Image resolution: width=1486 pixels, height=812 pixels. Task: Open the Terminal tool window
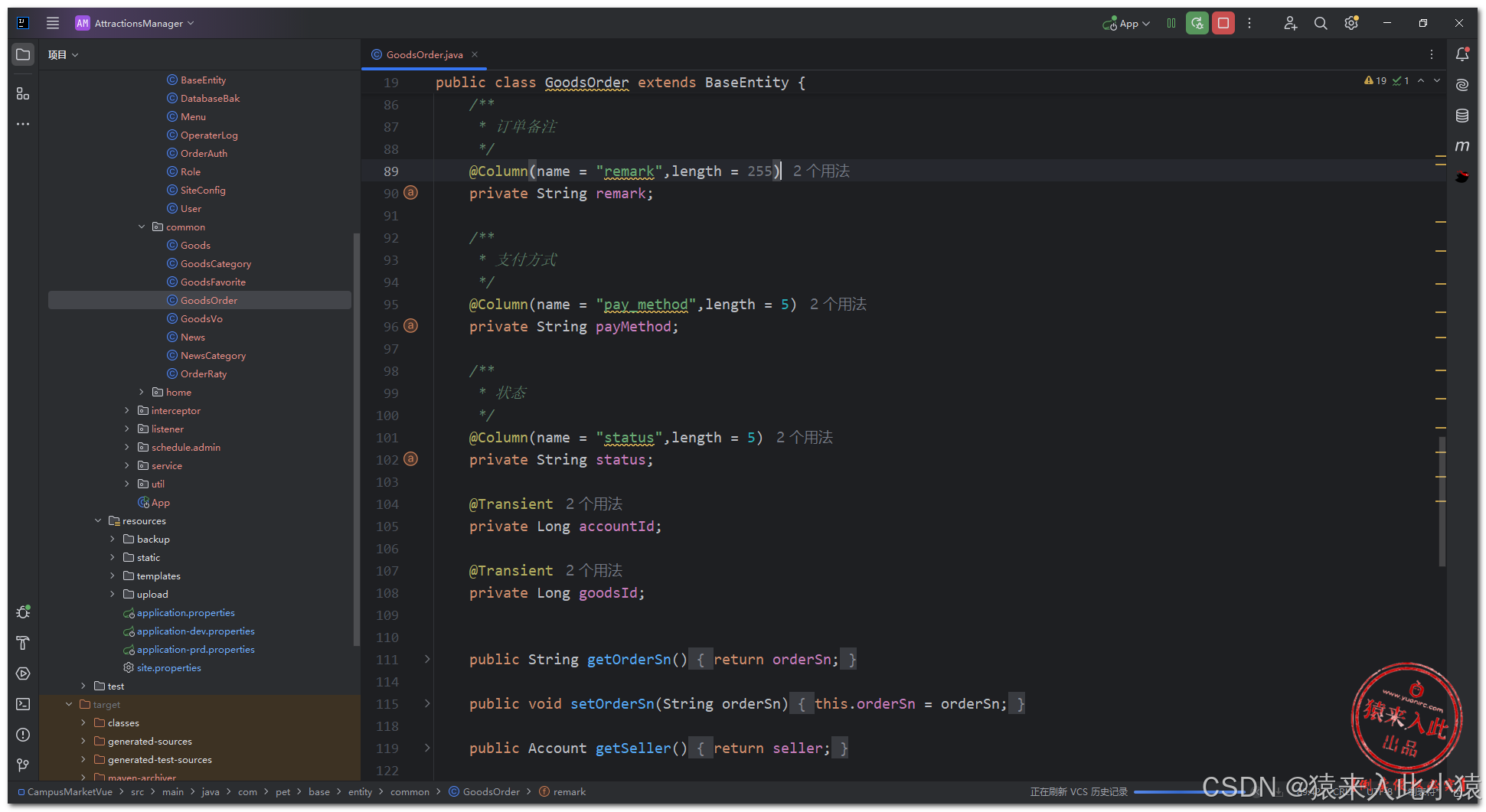pos(23,704)
